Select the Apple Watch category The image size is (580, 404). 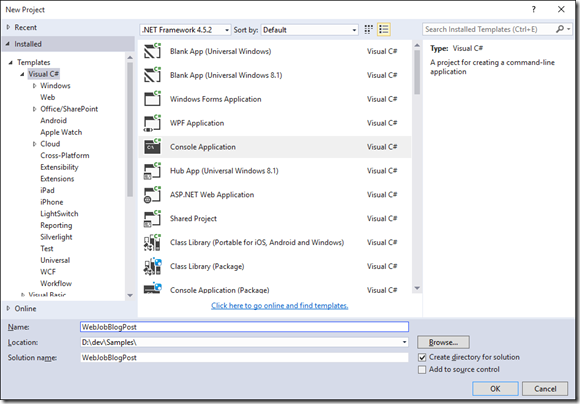[x=61, y=132]
